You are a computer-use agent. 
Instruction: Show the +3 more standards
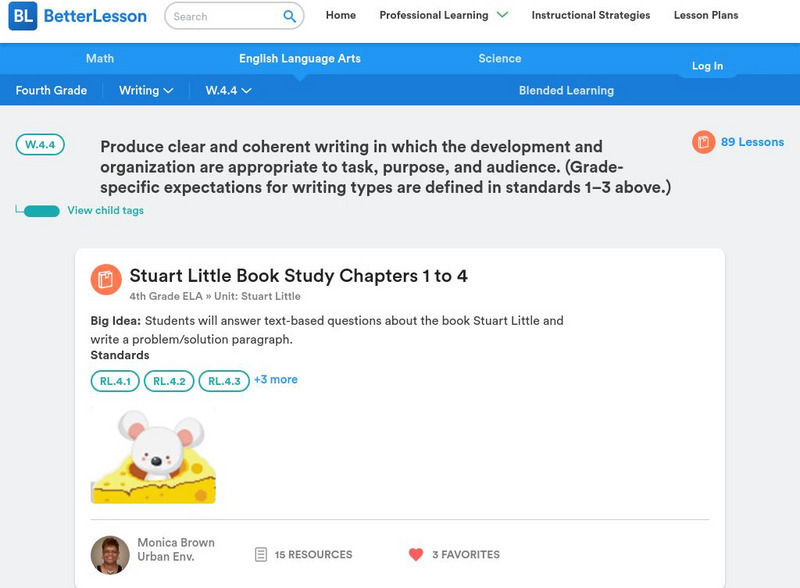(276, 380)
